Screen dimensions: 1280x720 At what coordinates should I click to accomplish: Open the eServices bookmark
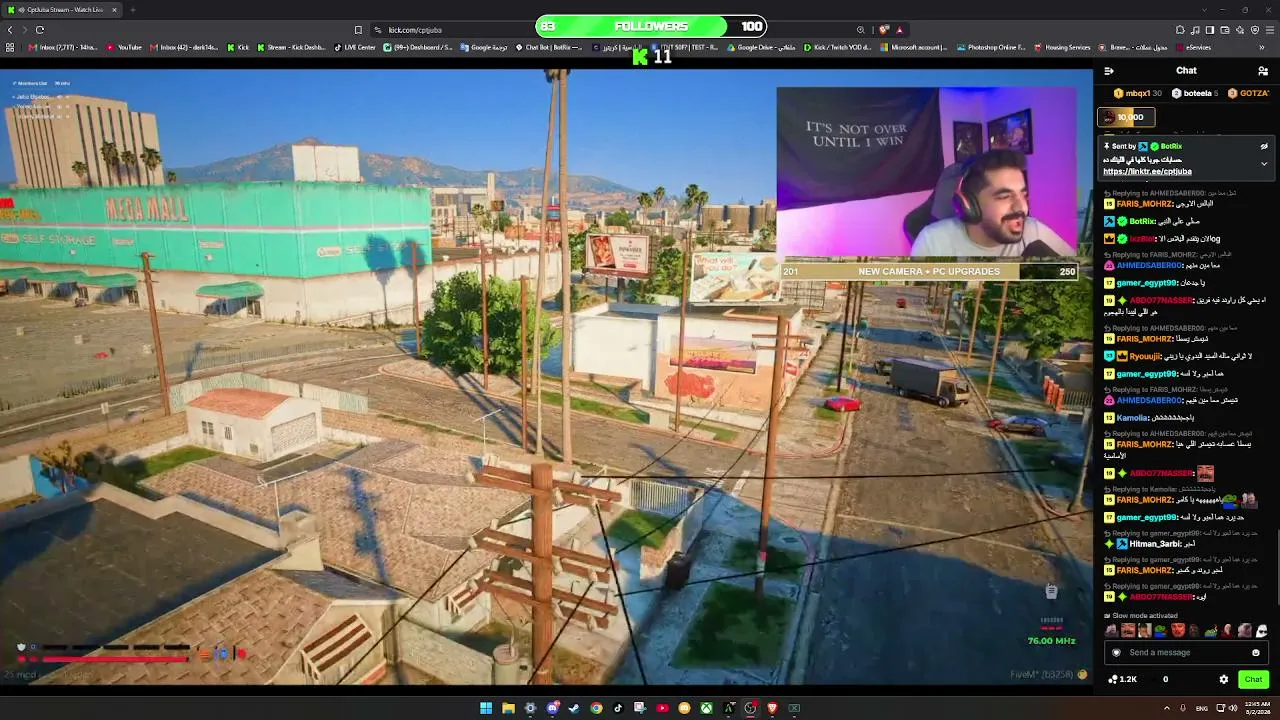1193,48
